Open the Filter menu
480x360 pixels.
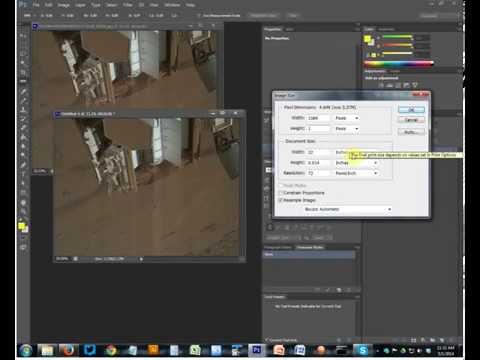click(x=128, y=5)
